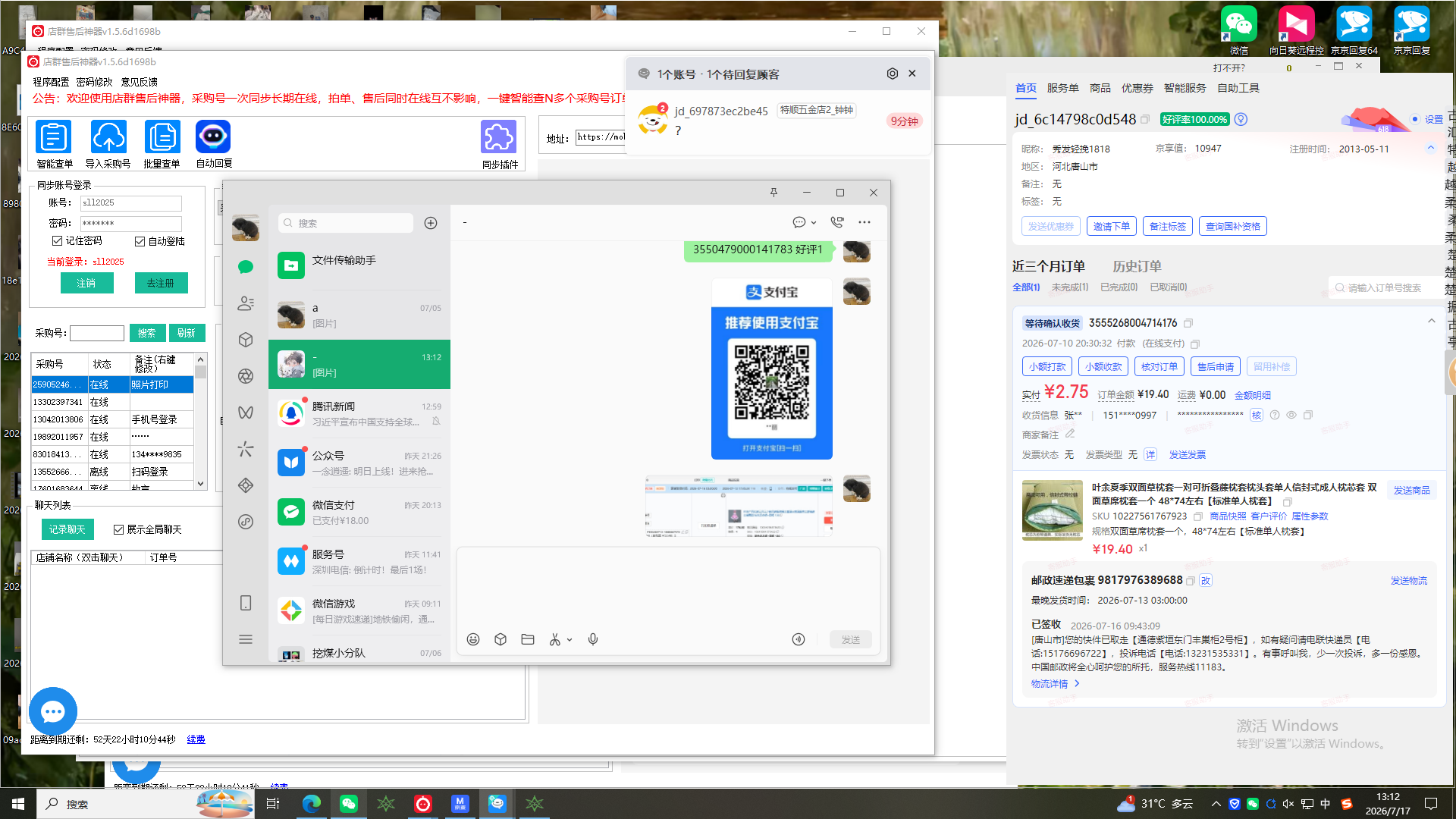Switch the IME language indicator 中

tap(1326, 804)
